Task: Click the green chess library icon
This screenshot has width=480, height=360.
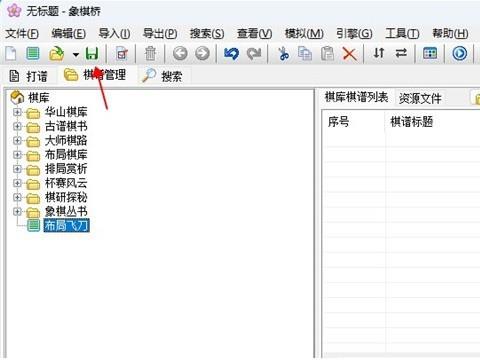Action: pyautogui.click(x=33, y=54)
